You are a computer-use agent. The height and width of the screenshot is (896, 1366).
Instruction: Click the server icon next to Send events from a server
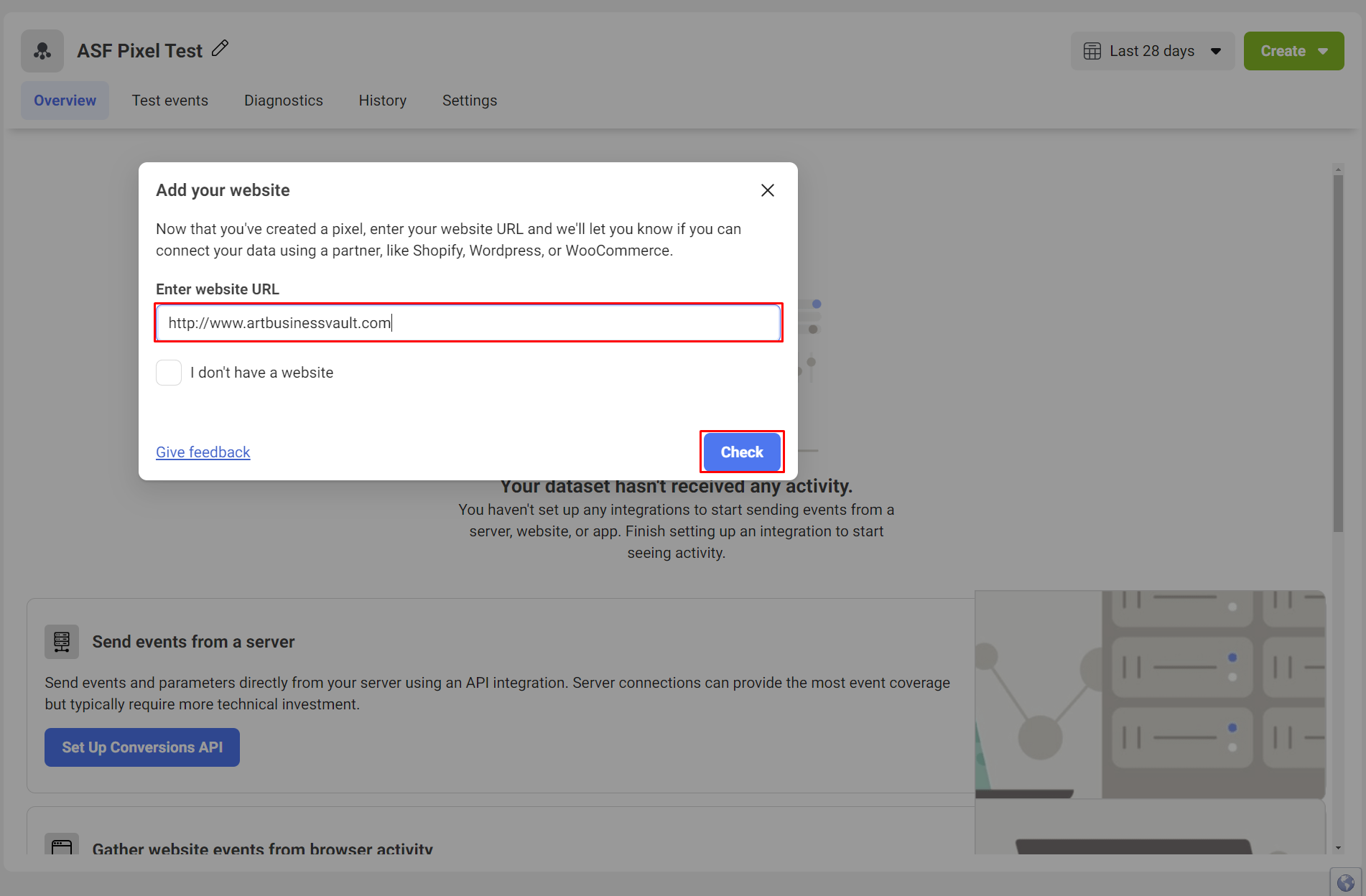pyautogui.click(x=62, y=641)
